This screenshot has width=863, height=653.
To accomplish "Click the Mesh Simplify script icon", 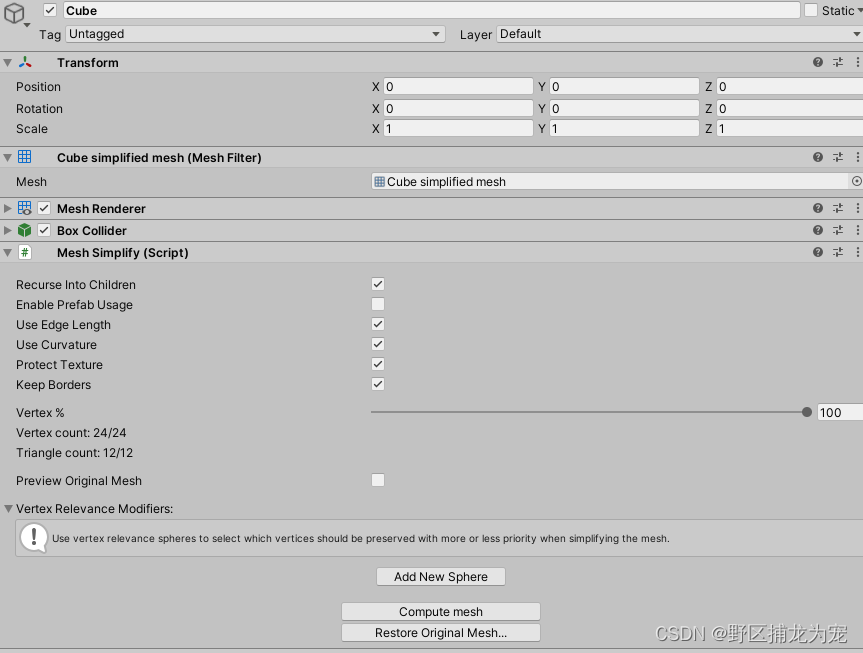I will (x=24, y=252).
